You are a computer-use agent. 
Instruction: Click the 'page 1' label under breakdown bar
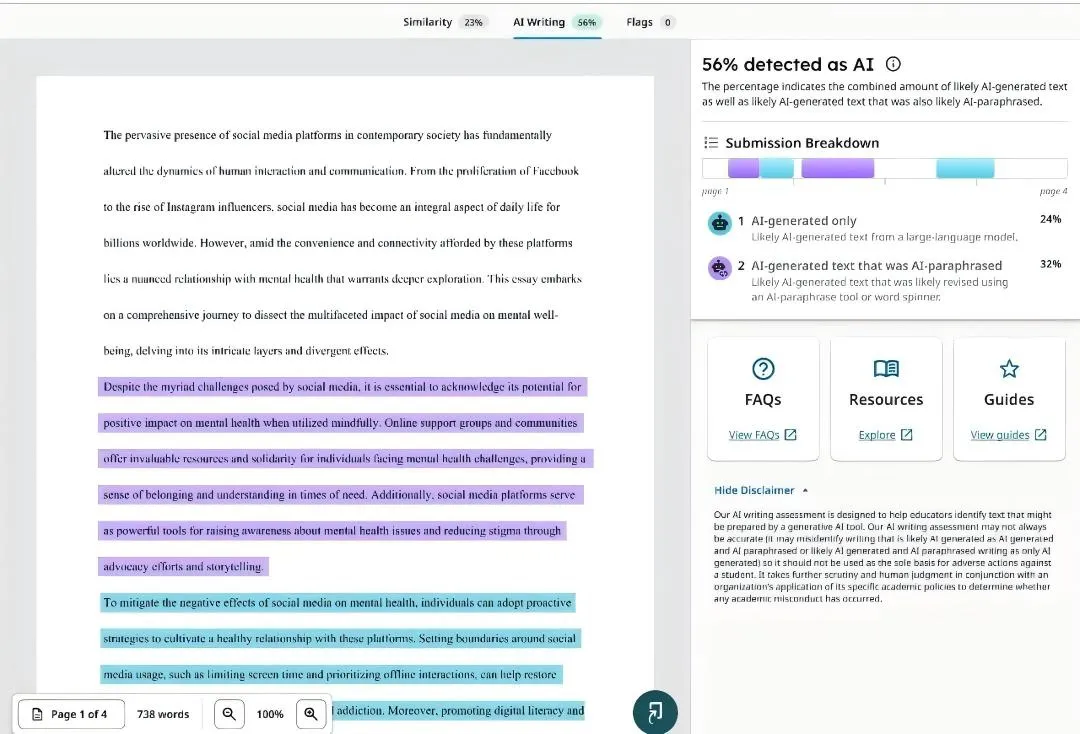point(715,191)
